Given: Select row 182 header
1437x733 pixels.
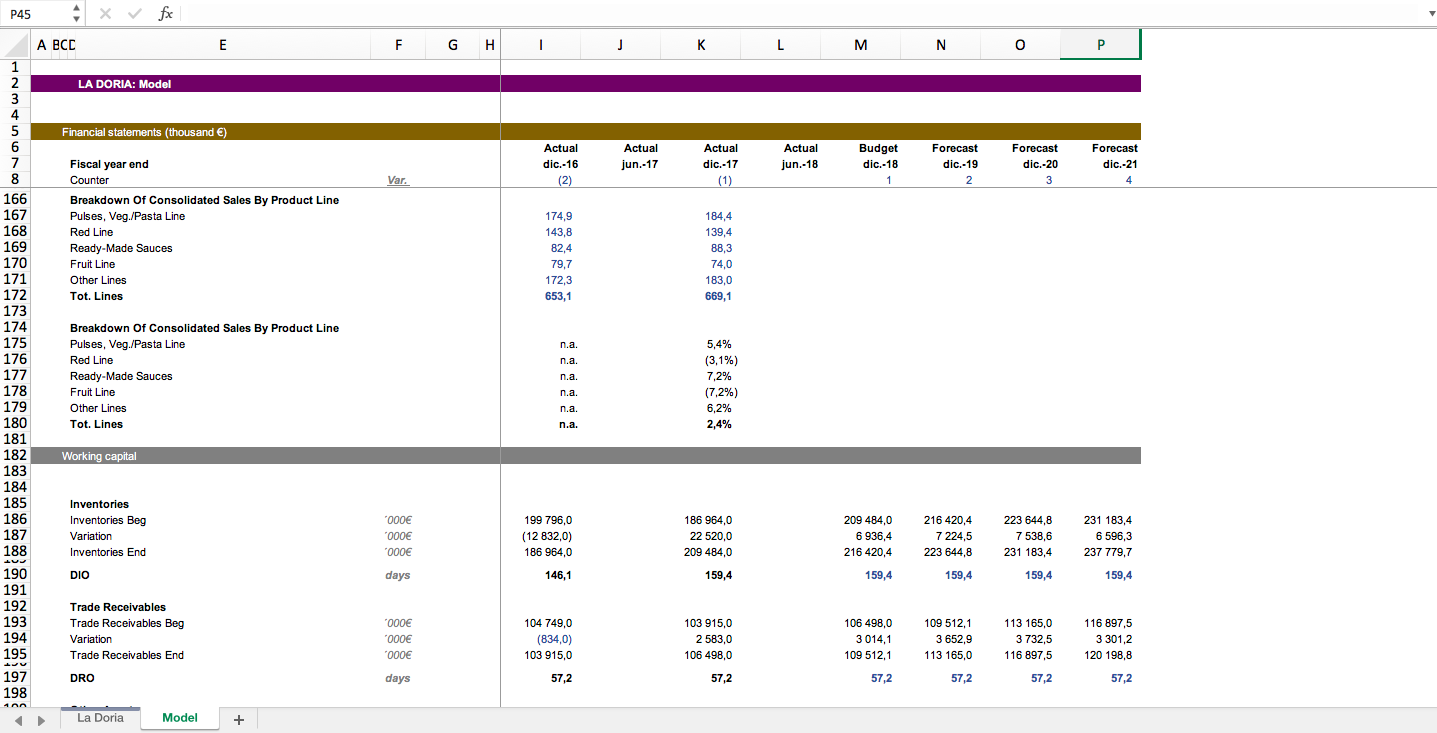Looking at the screenshot, I should point(15,456).
